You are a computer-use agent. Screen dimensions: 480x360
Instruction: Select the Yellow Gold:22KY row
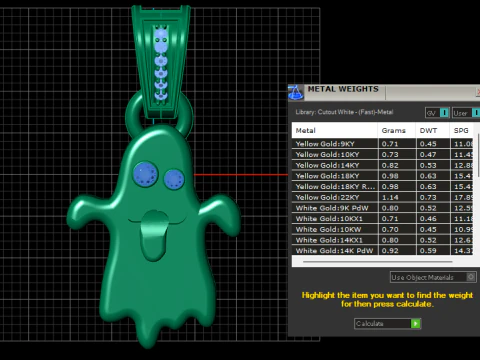pos(383,197)
